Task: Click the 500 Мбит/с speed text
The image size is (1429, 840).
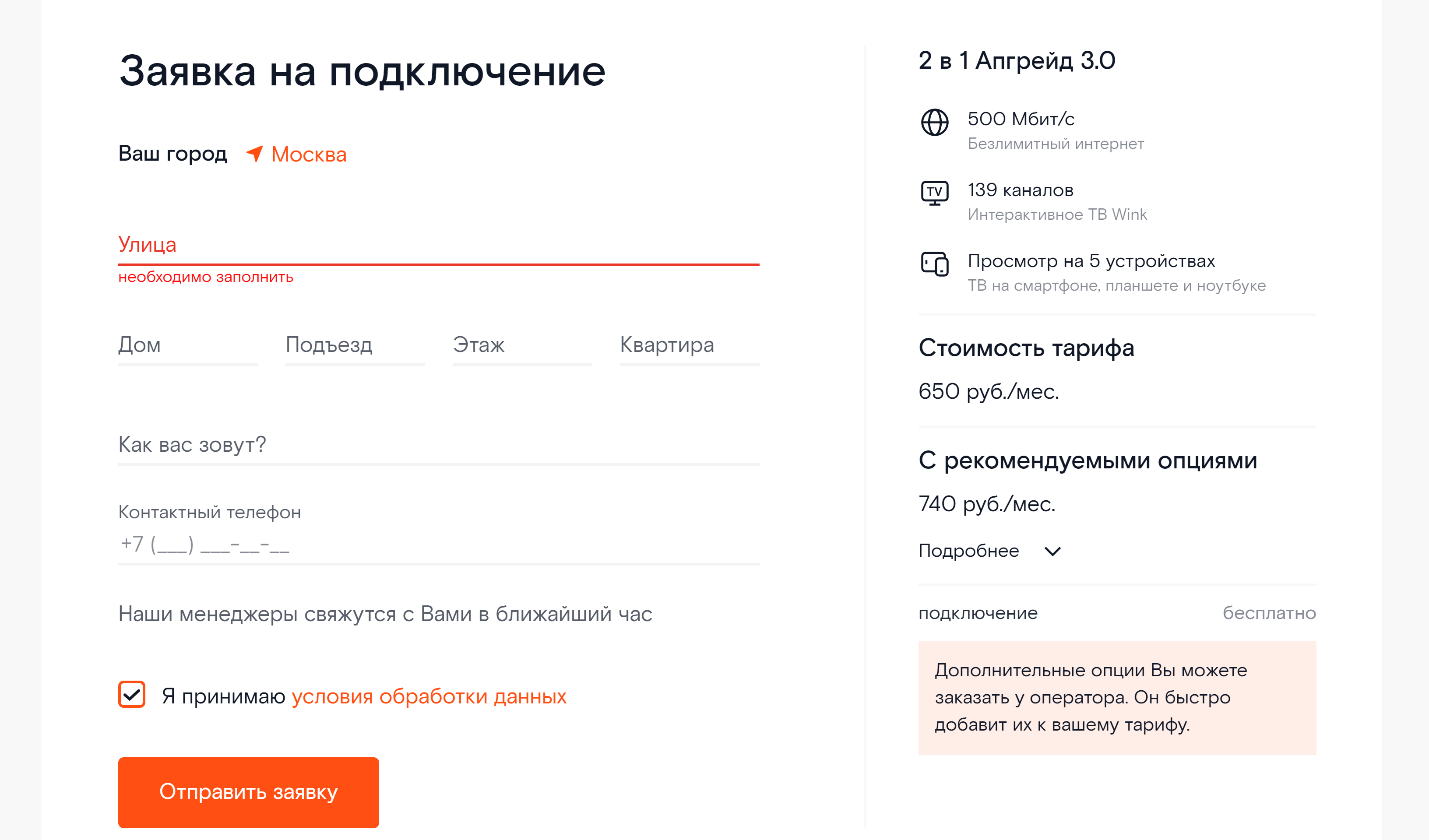Action: pos(1021,119)
